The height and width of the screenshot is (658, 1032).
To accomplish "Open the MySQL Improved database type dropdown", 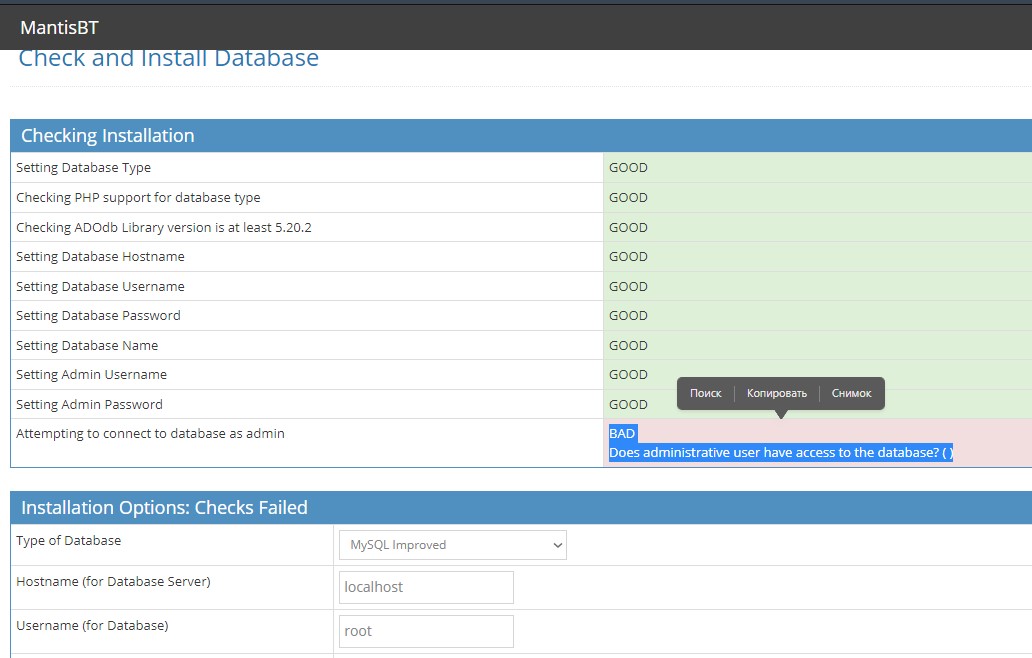I will pyautogui.click(x=453, y=545).
